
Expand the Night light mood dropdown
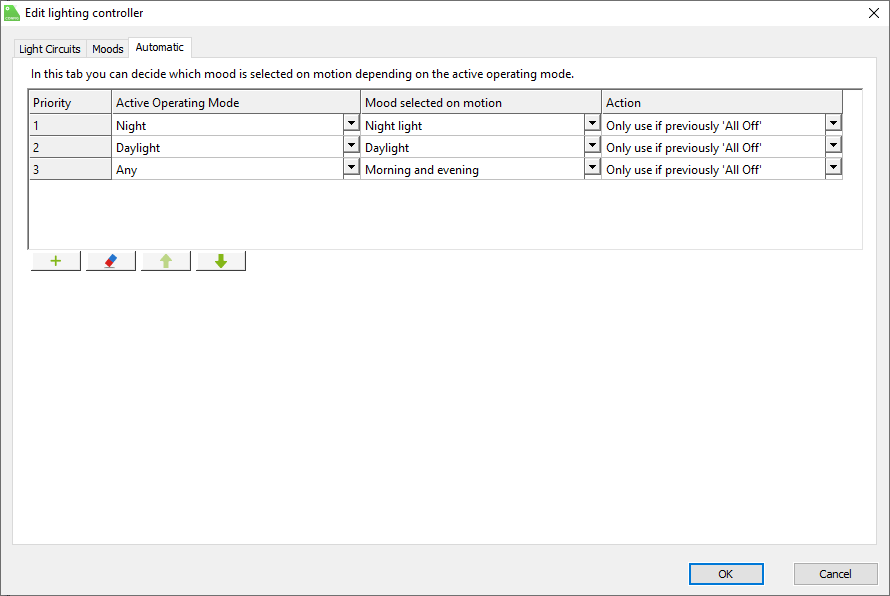(x=592, y=124)
